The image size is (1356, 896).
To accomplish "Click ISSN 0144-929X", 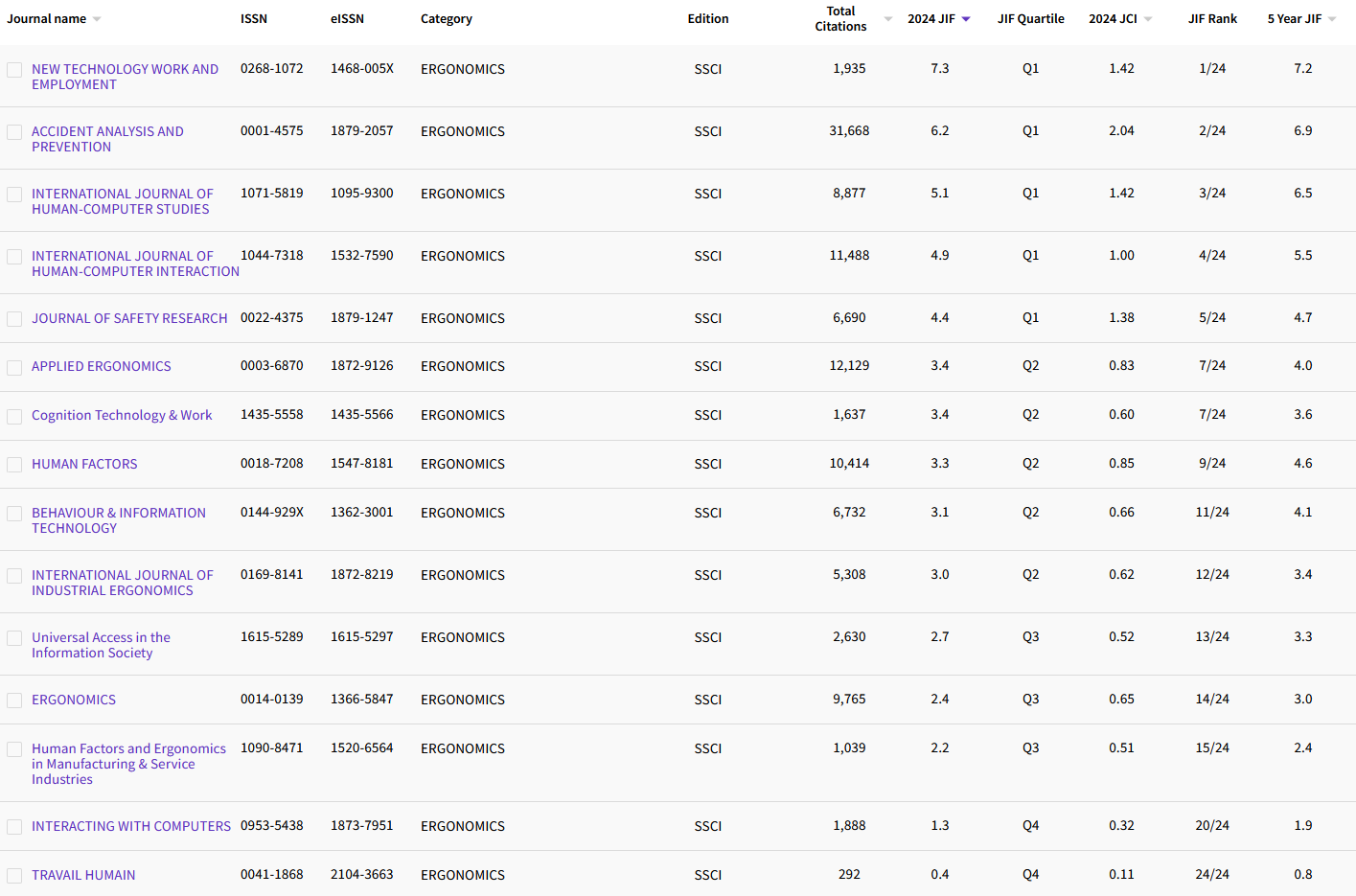I will [272, 512].
